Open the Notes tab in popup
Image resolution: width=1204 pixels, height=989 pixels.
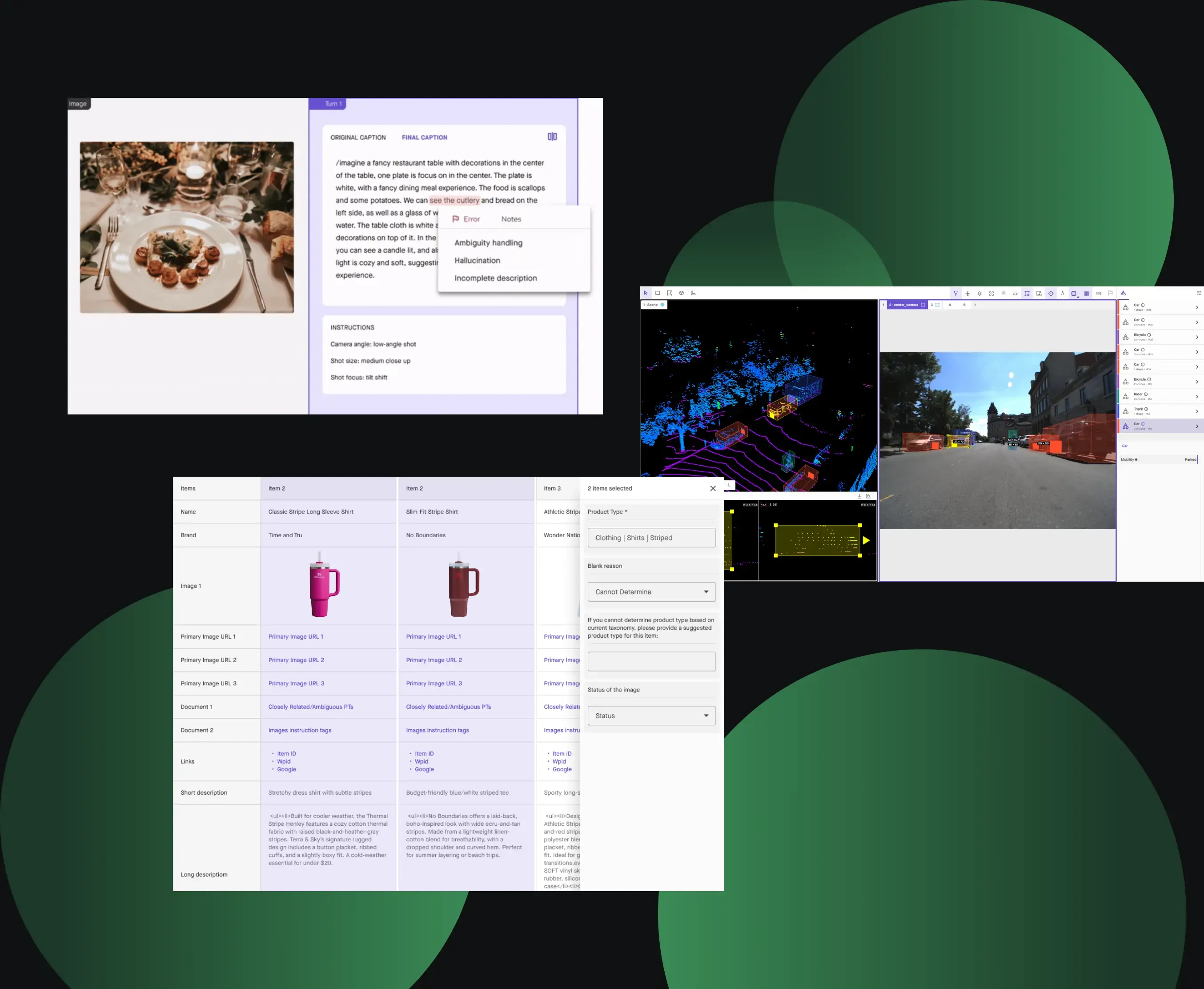tap(511, 219)
